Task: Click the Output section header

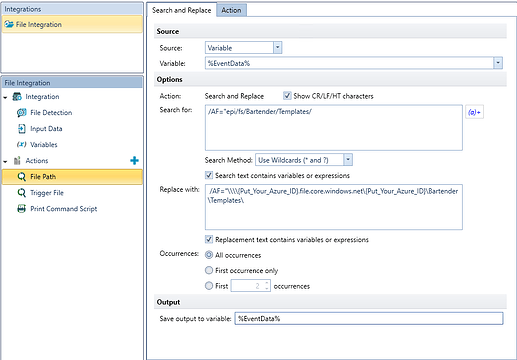Action: (x=330, y=302)
